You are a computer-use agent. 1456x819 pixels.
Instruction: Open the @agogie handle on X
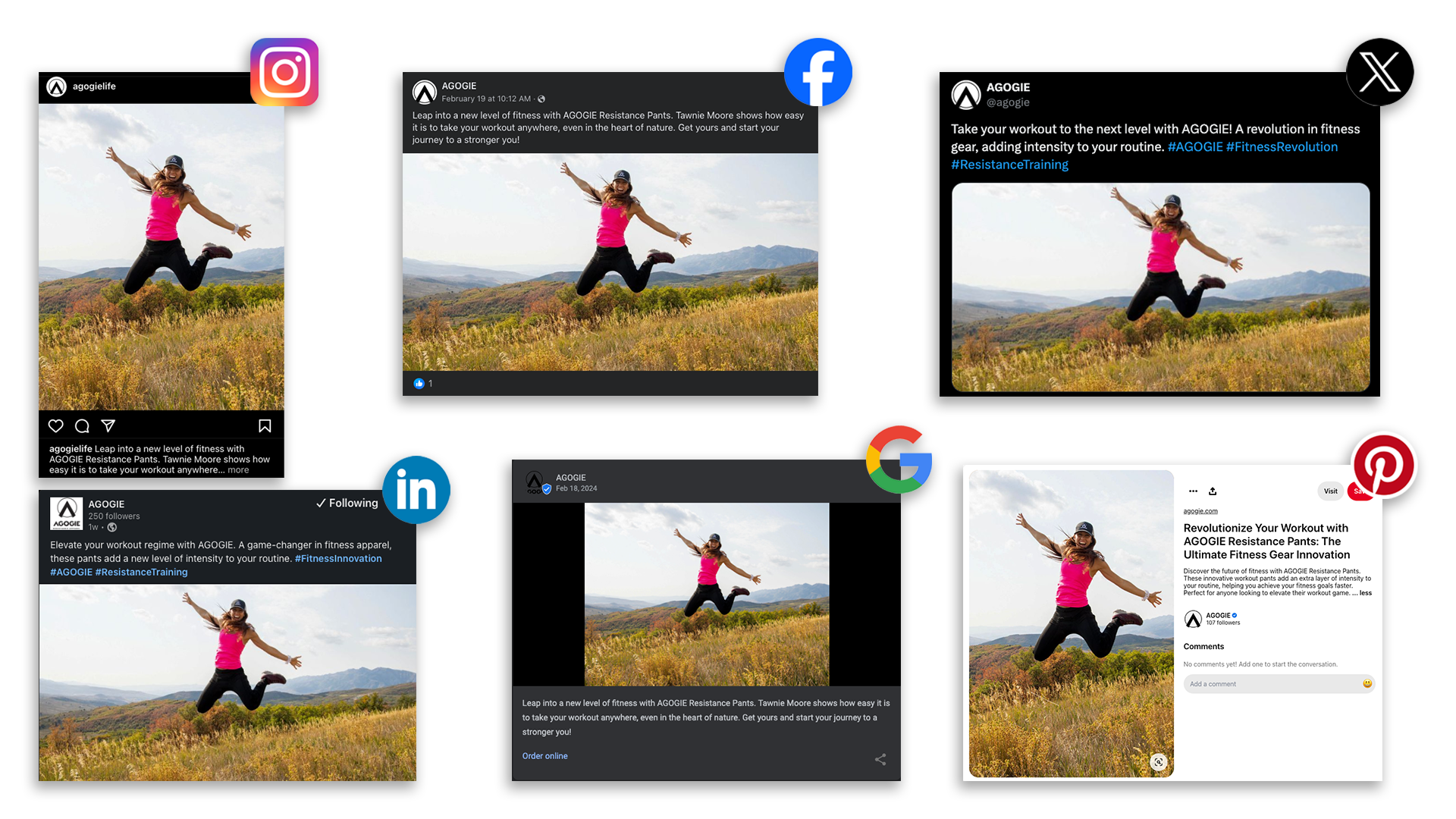coord(1008,102)
